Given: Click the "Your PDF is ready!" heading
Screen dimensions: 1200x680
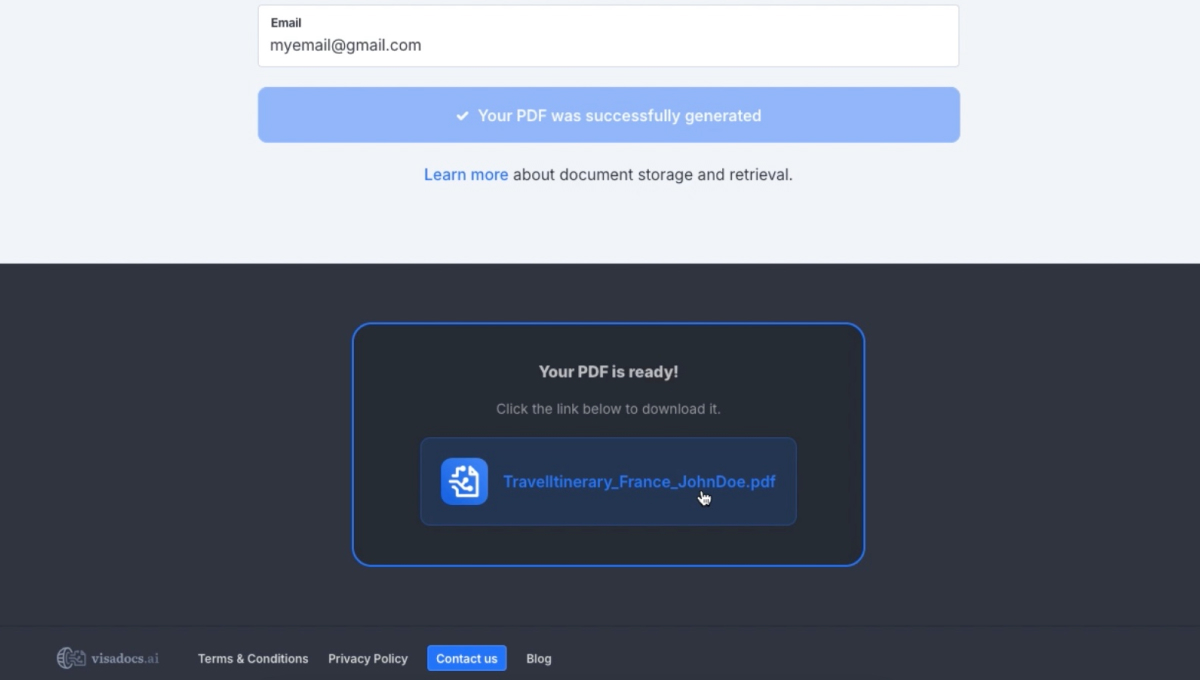Looking at the screenshot, I should (608, 371).
